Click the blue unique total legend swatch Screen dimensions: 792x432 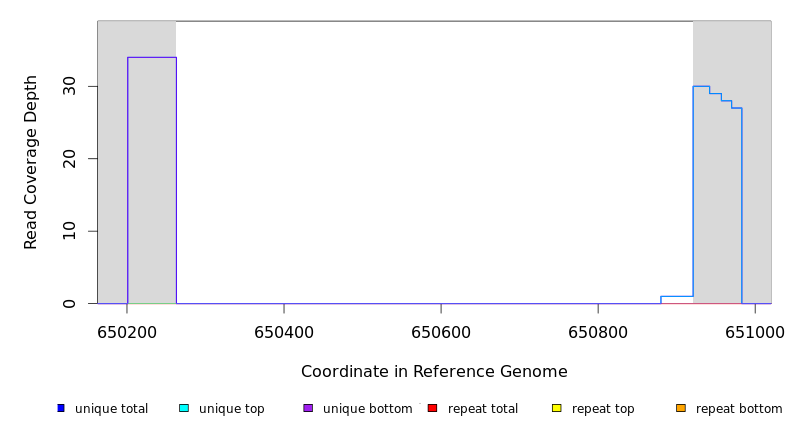click(x=61, y=408)
